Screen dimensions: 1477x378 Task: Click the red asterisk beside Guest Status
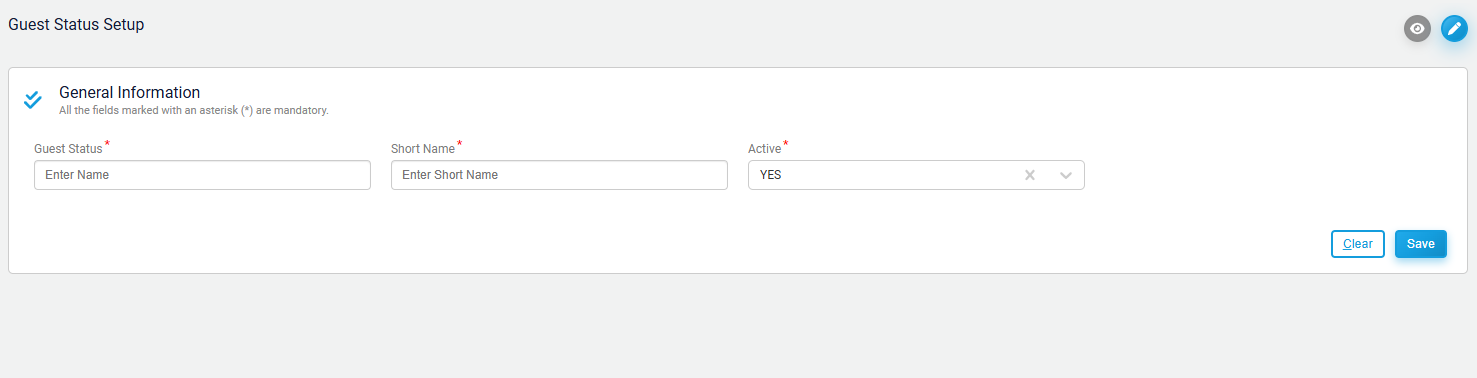point(107,145)
